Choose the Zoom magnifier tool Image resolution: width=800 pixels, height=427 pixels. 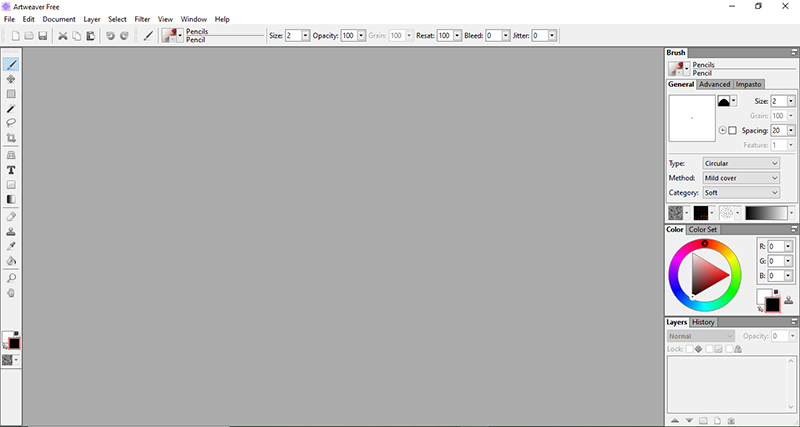click(11, 278)
